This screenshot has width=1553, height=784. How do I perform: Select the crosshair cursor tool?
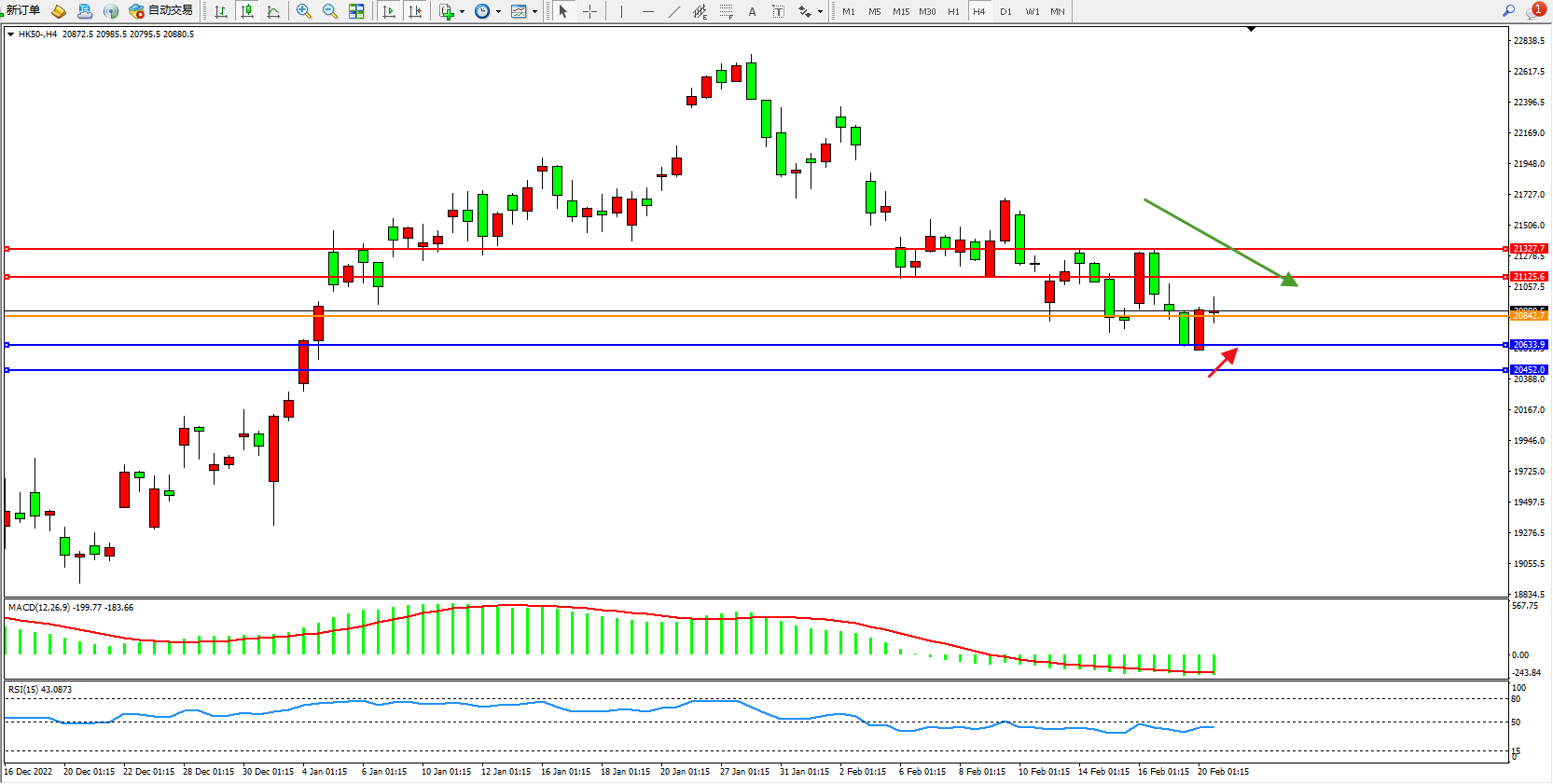tap(589, 11)
